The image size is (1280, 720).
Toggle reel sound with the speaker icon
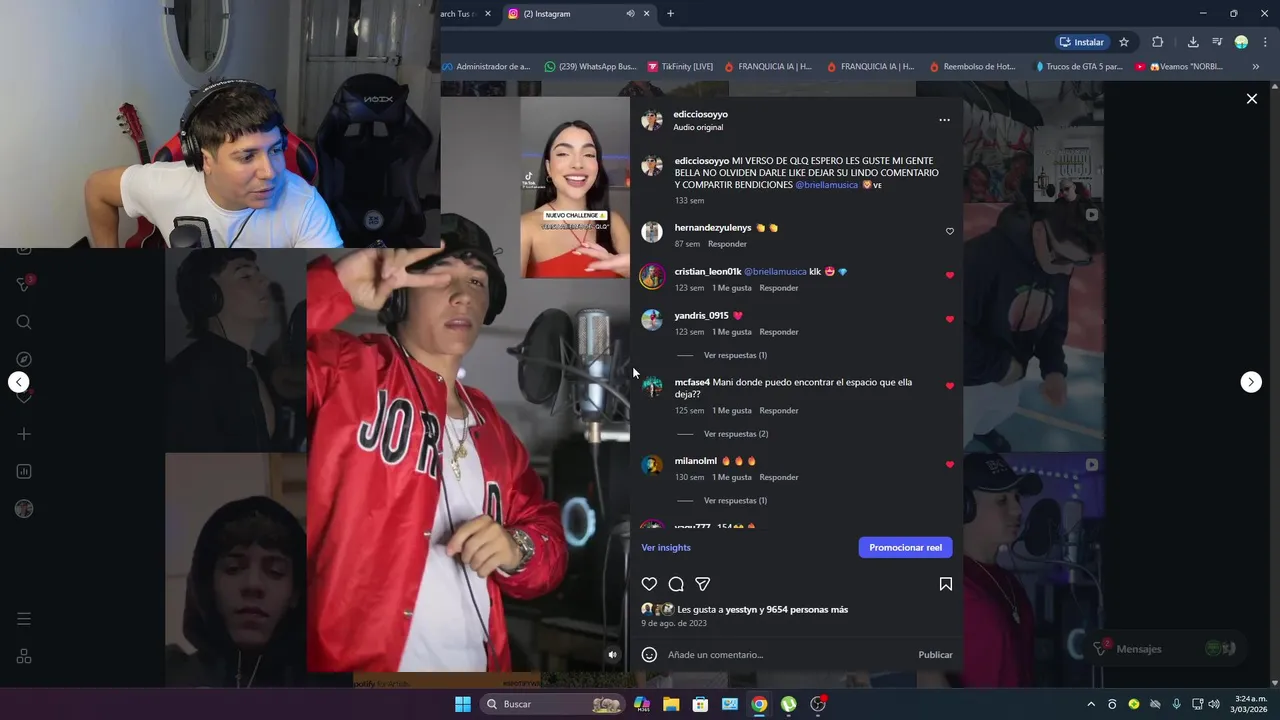(x=613, y=655)
